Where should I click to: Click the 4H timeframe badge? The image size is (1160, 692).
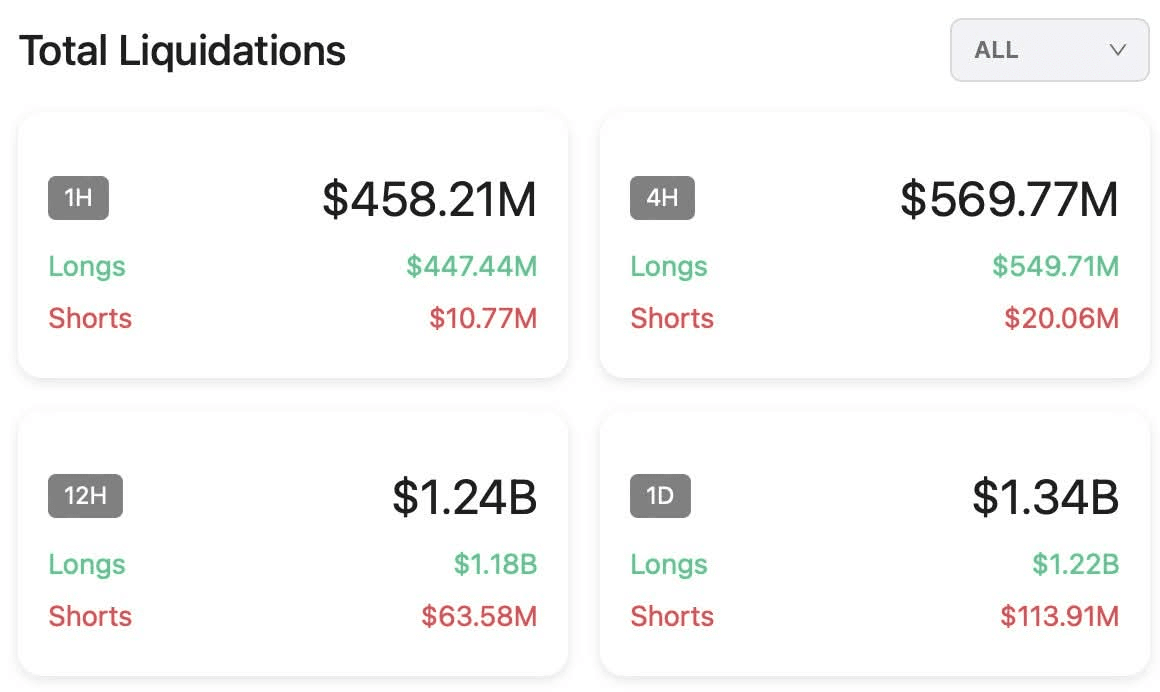pyautogui.click(x=661, y=198)
